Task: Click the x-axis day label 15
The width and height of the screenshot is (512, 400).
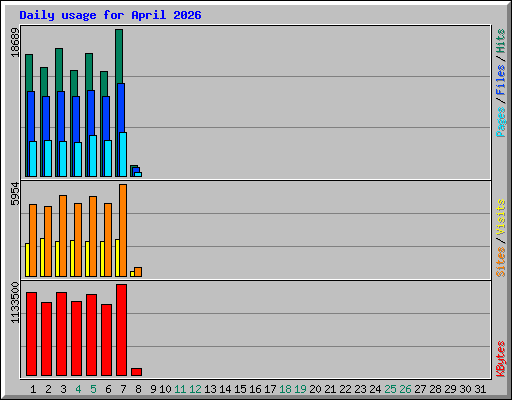Action: click(240, 389)
